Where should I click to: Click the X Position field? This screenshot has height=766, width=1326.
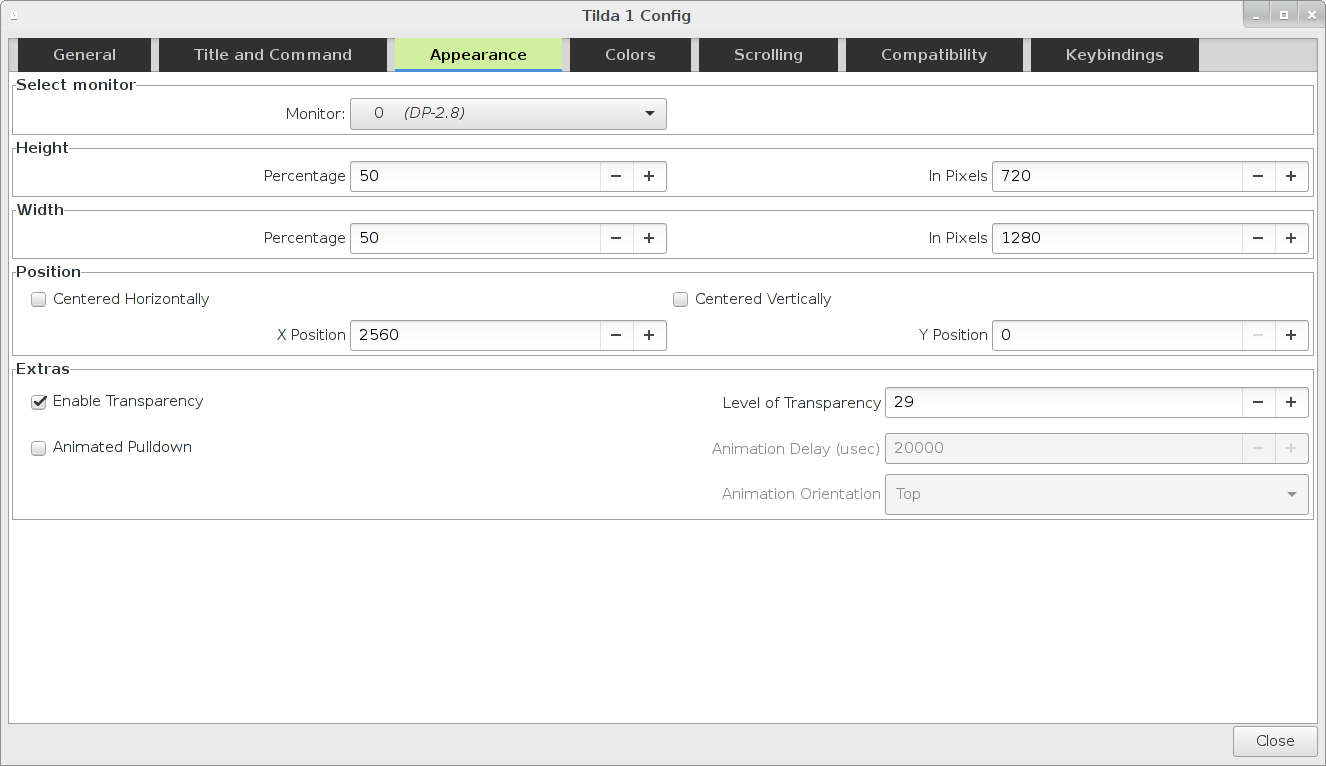pyautogui.click(x=475, y=335)
